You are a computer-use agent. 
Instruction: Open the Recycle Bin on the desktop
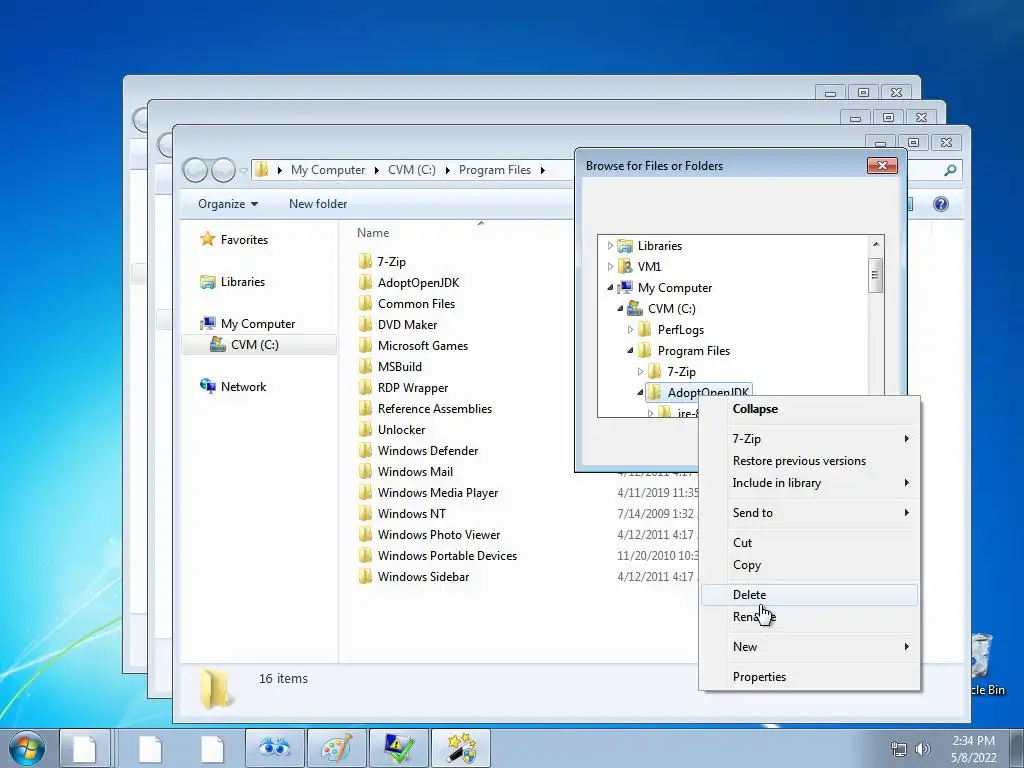coord(985,663)
